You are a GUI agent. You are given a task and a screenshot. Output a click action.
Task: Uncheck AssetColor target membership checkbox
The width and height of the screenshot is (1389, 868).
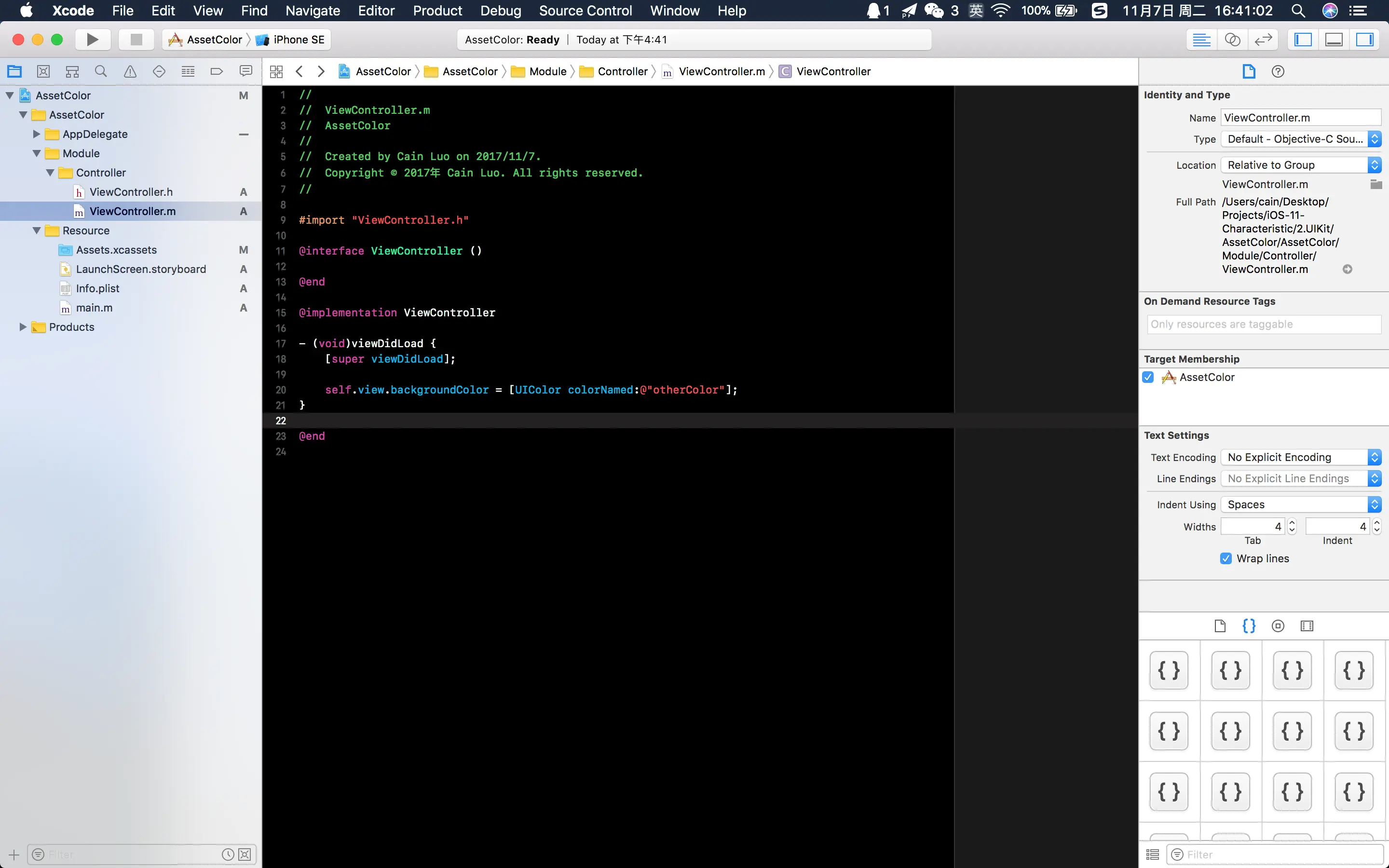coord(1148,377)
